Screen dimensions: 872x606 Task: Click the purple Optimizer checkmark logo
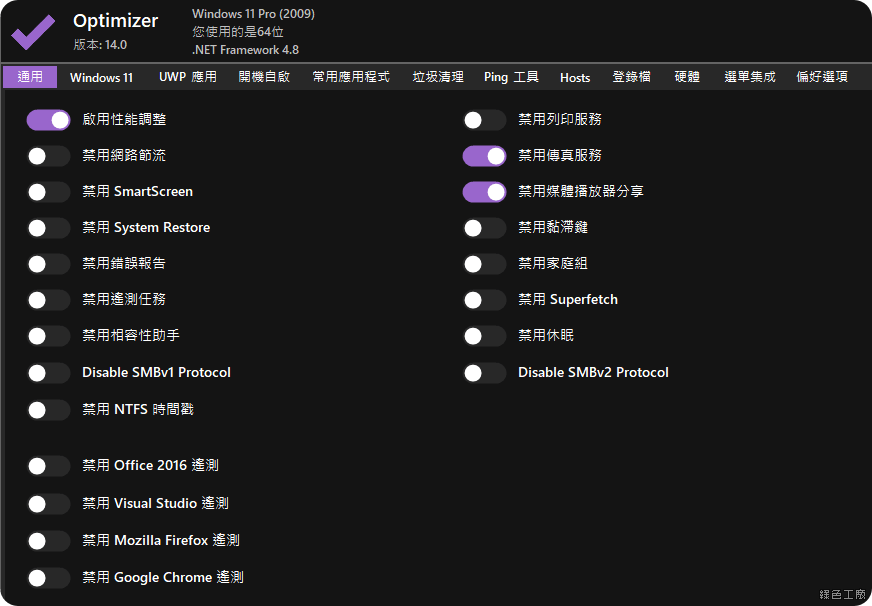click(33, 32)
